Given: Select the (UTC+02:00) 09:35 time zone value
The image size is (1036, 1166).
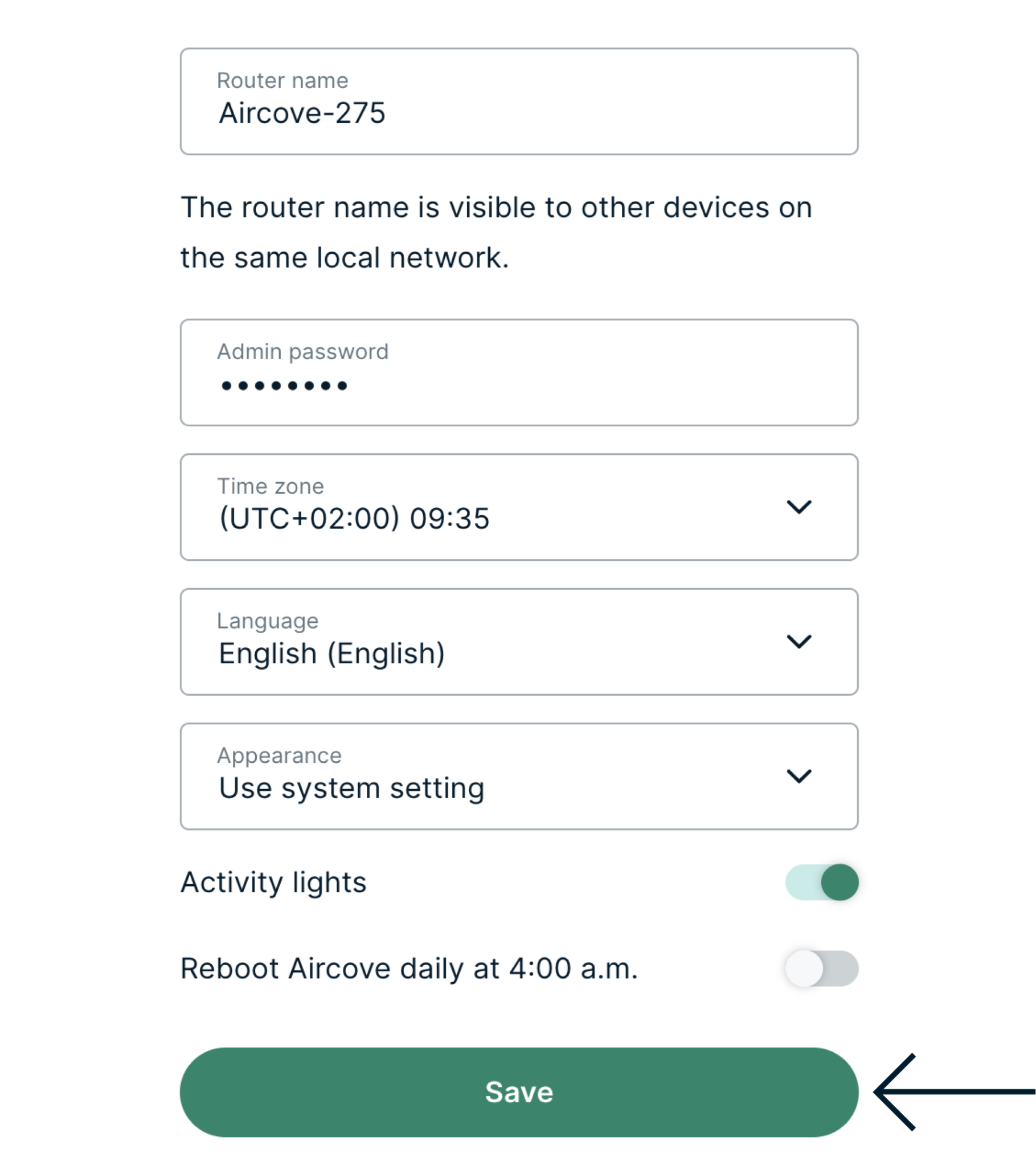Looking at the screenshot, I should pyautogui.click(x=354, y=519).
